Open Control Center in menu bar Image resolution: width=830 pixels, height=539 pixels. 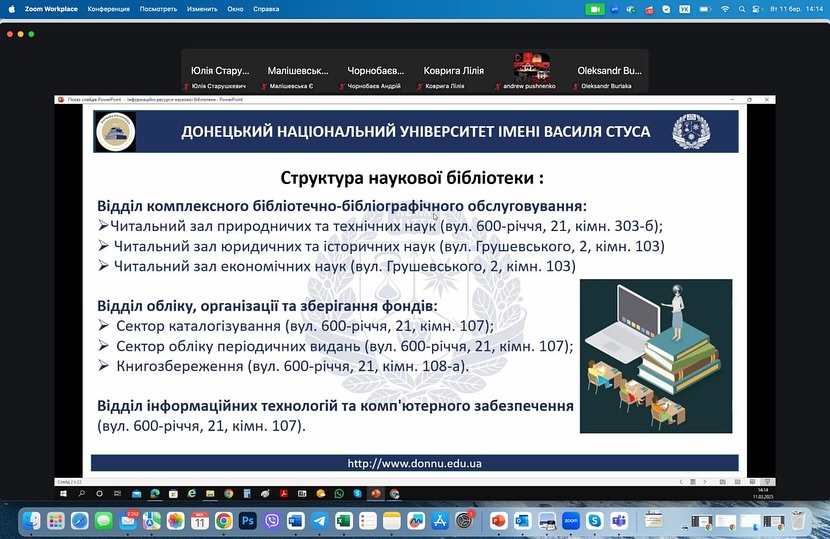tap(756, 9)
